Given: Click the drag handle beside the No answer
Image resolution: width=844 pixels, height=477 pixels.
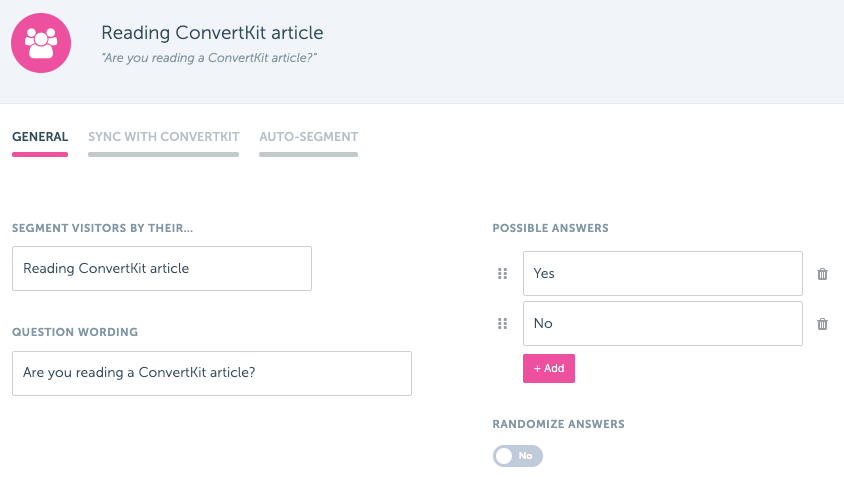Looking at the screenshot, I should (x=503, y=324).
